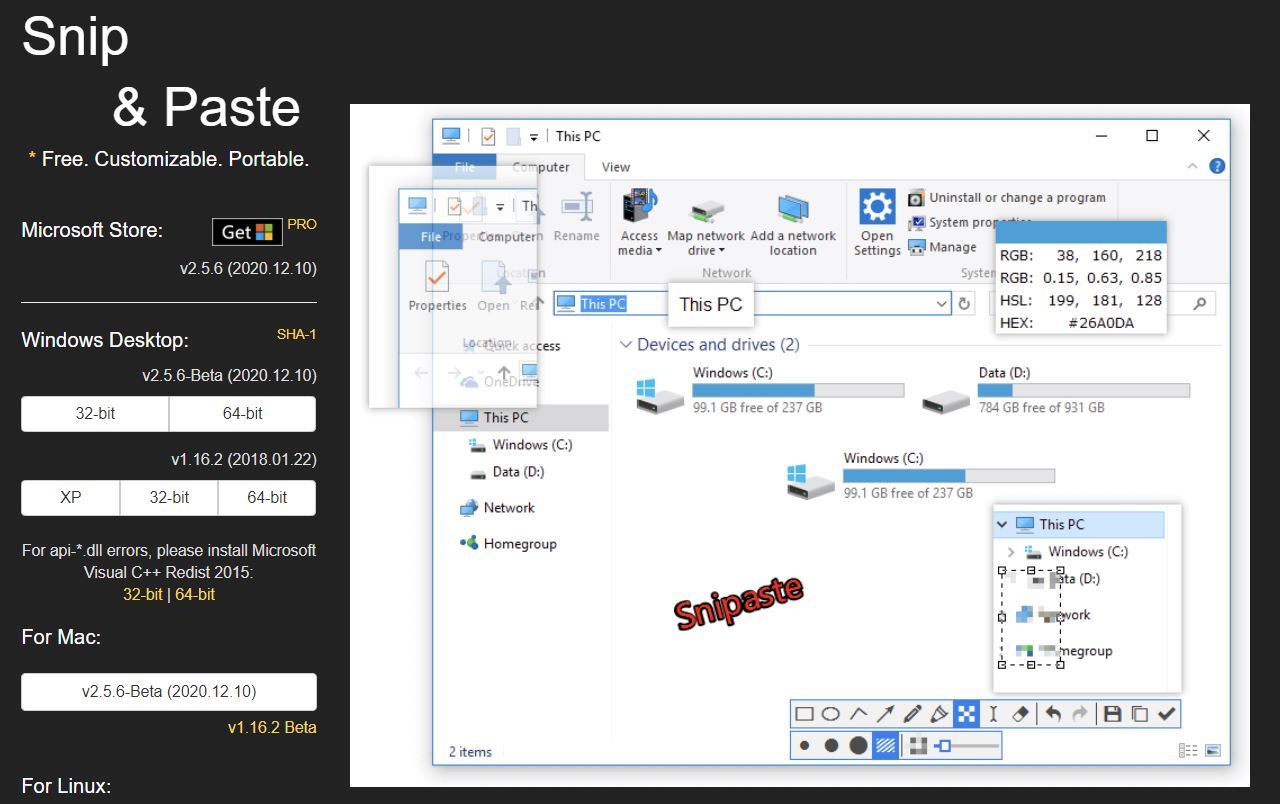Download the Mac v2.5.6-Beta build
Viewport: 1280px width, 804px height.
(x=169, y=691)
